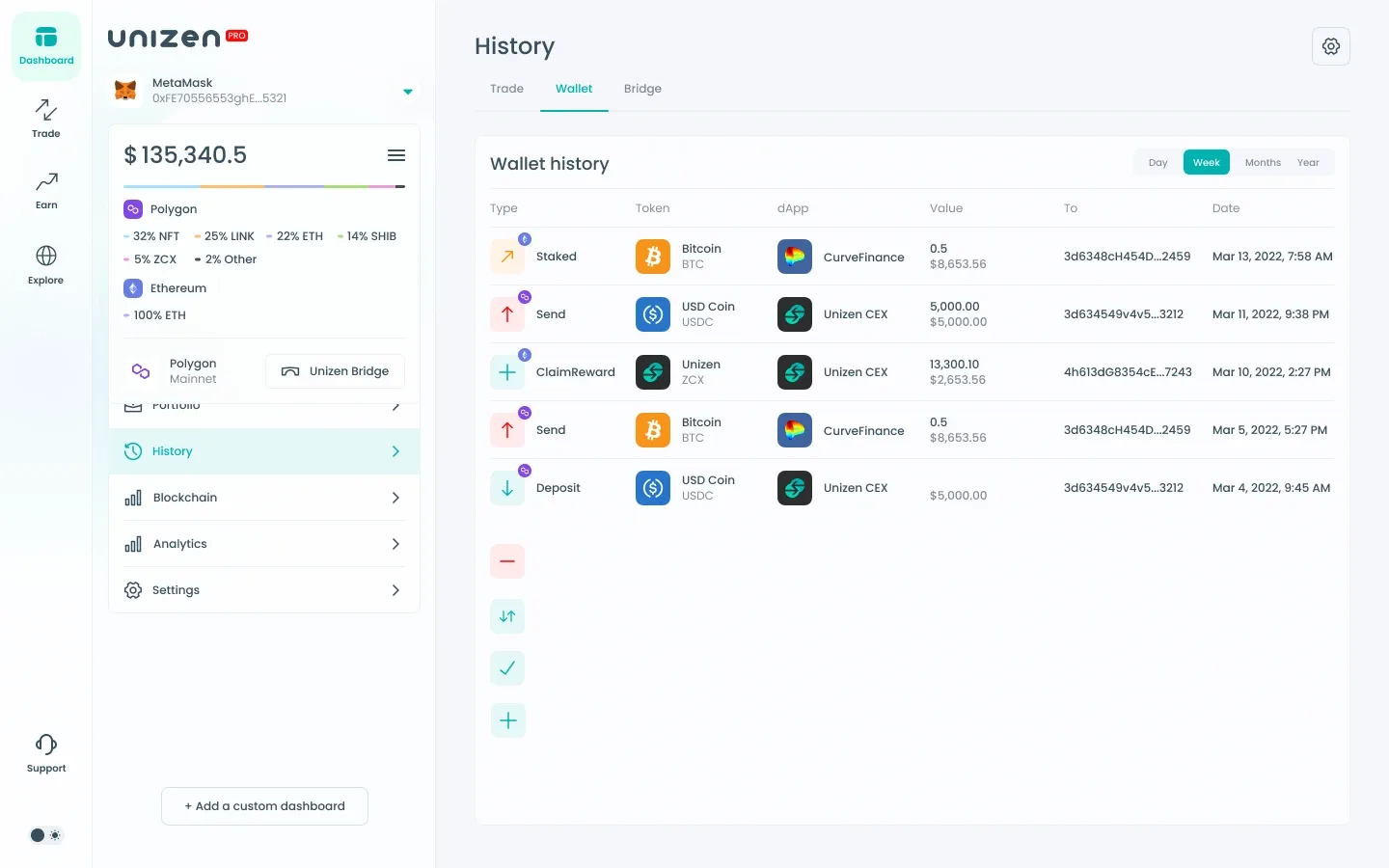Viewport: 1389px width, 868px height.
Task: Click the CurveFinance dApp icon in the Staked row
Action: tap(795, 257)
